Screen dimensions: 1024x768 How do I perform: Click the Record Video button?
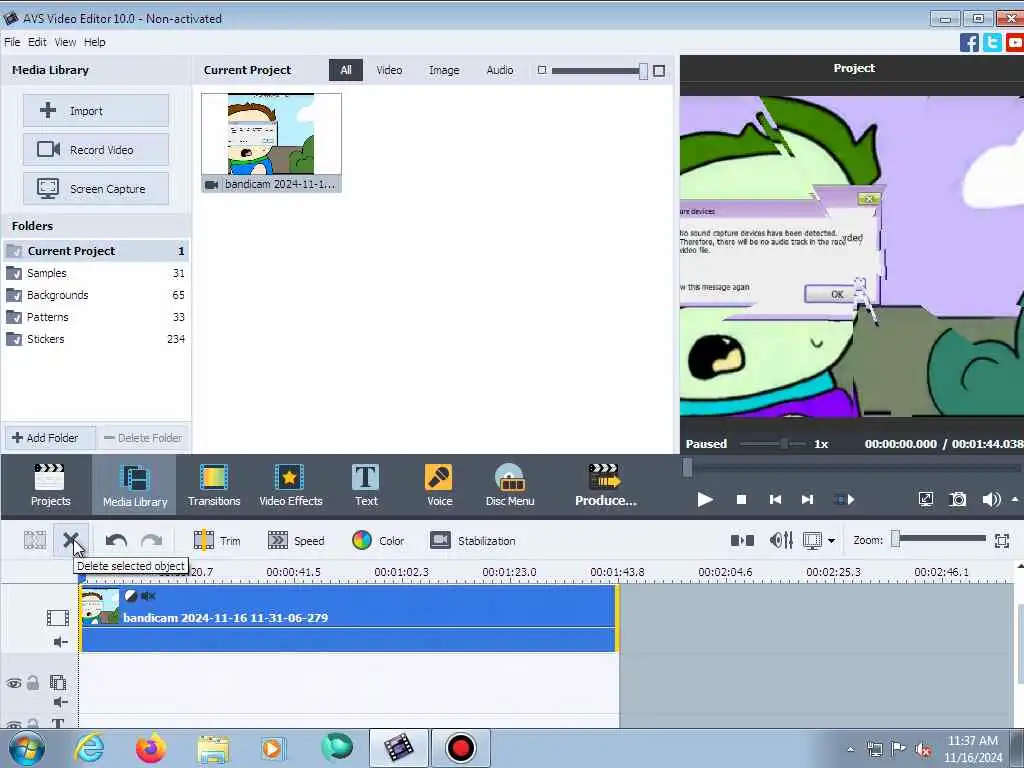coord(96,150)
